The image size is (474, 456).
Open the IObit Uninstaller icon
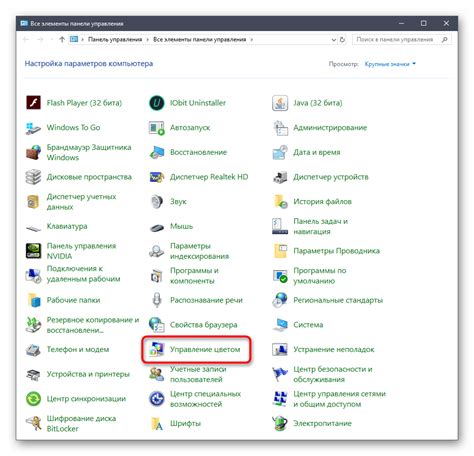pyautogui.click(x=157, y=103)
